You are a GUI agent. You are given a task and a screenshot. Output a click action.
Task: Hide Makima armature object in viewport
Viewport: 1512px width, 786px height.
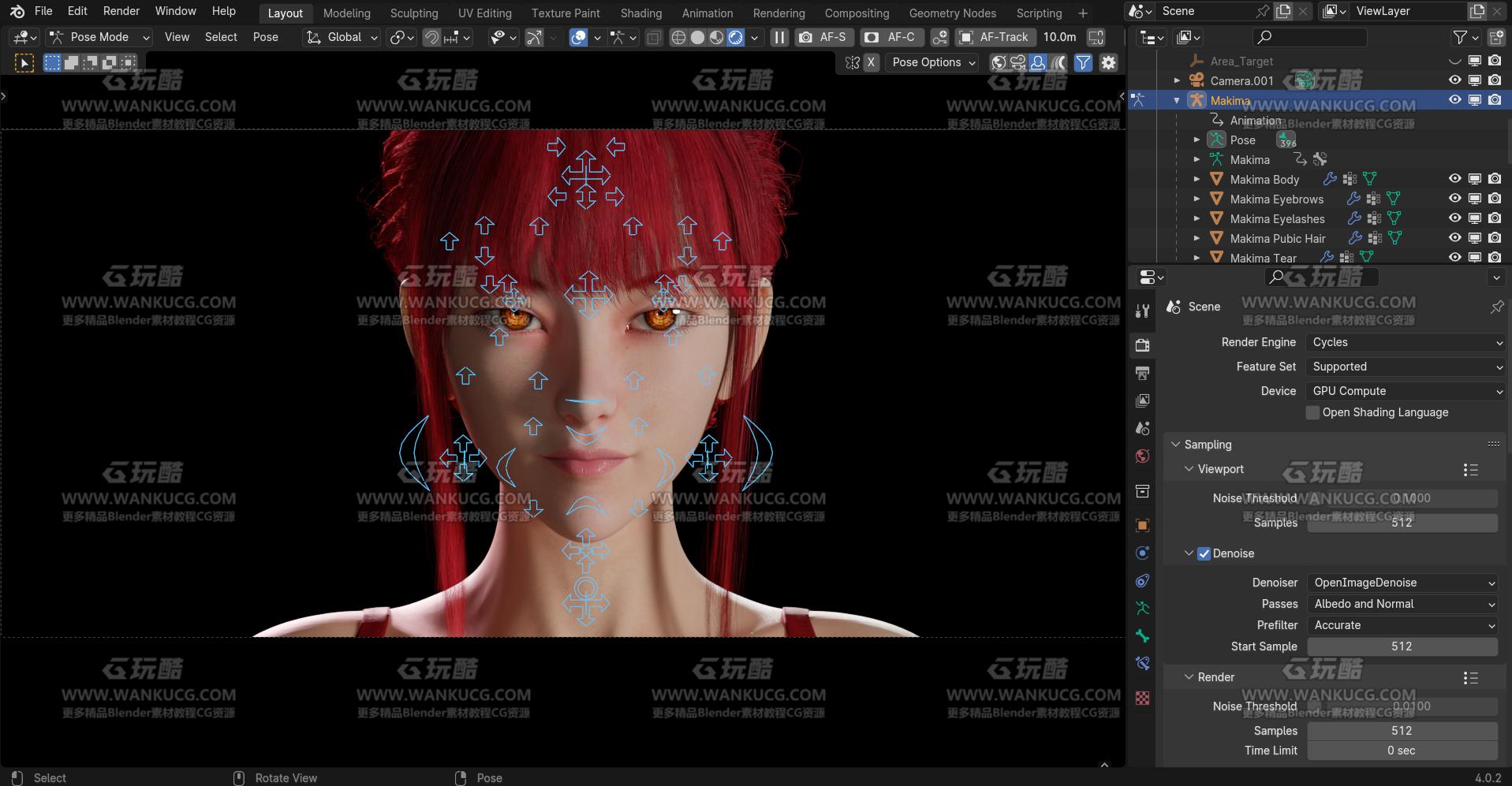(1455, 100)
